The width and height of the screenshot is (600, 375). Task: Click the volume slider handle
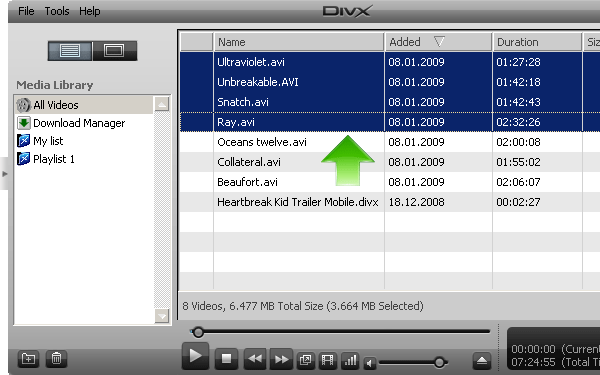[x=440, y=362]
